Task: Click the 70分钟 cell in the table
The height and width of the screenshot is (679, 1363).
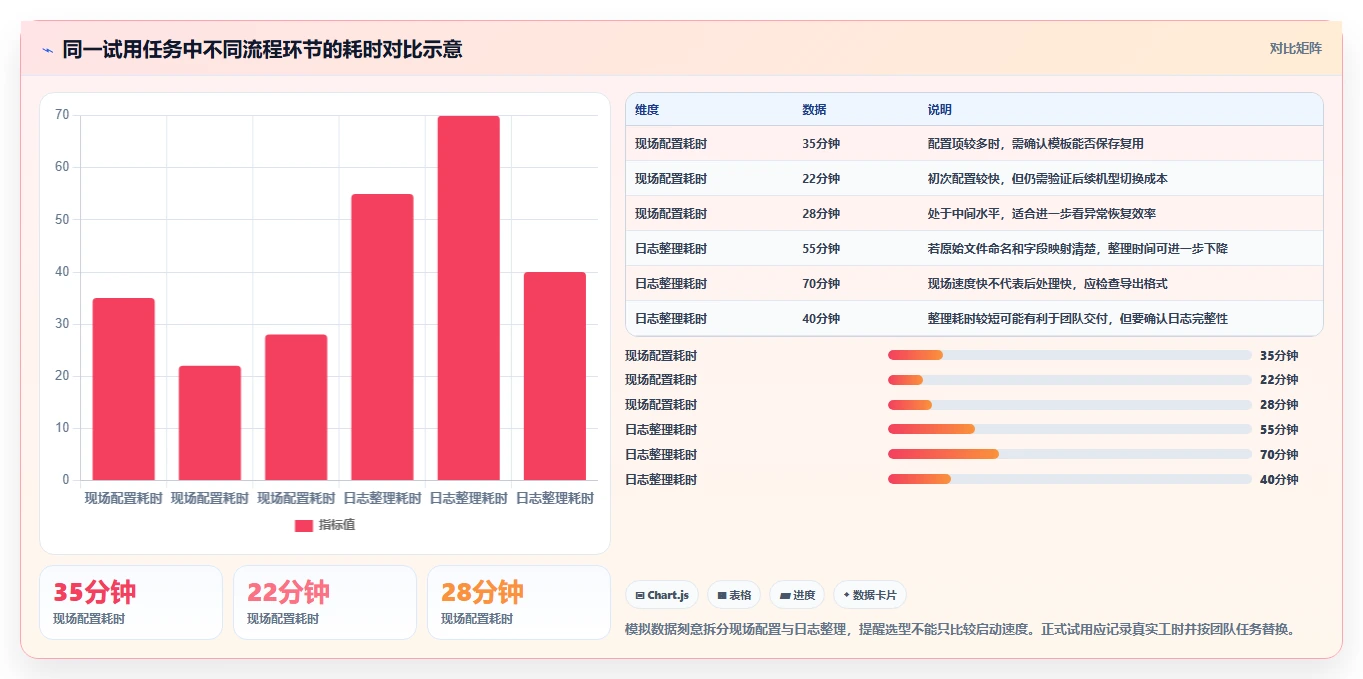Action: 821,284
